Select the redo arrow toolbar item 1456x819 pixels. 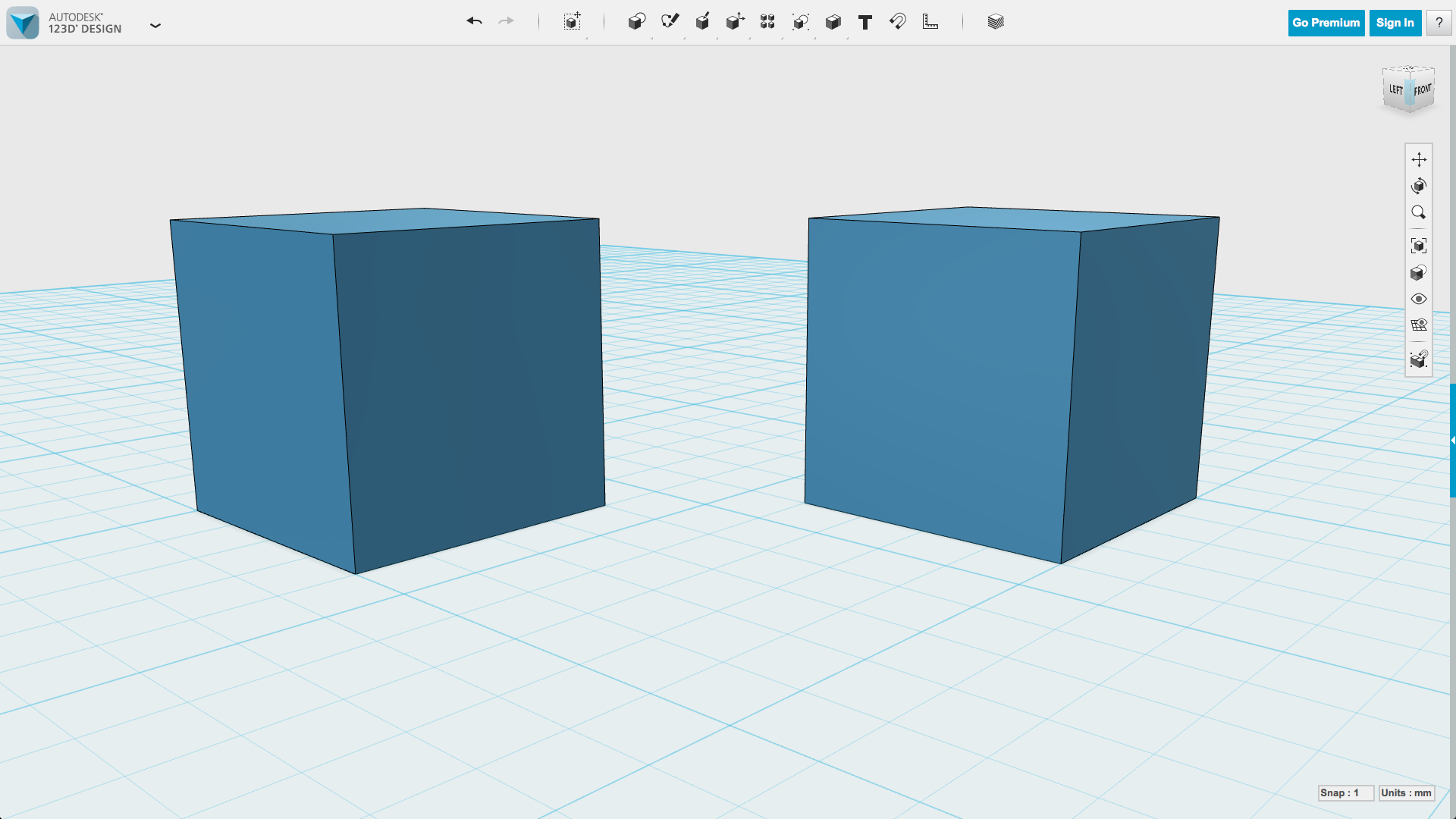[506, 21]
